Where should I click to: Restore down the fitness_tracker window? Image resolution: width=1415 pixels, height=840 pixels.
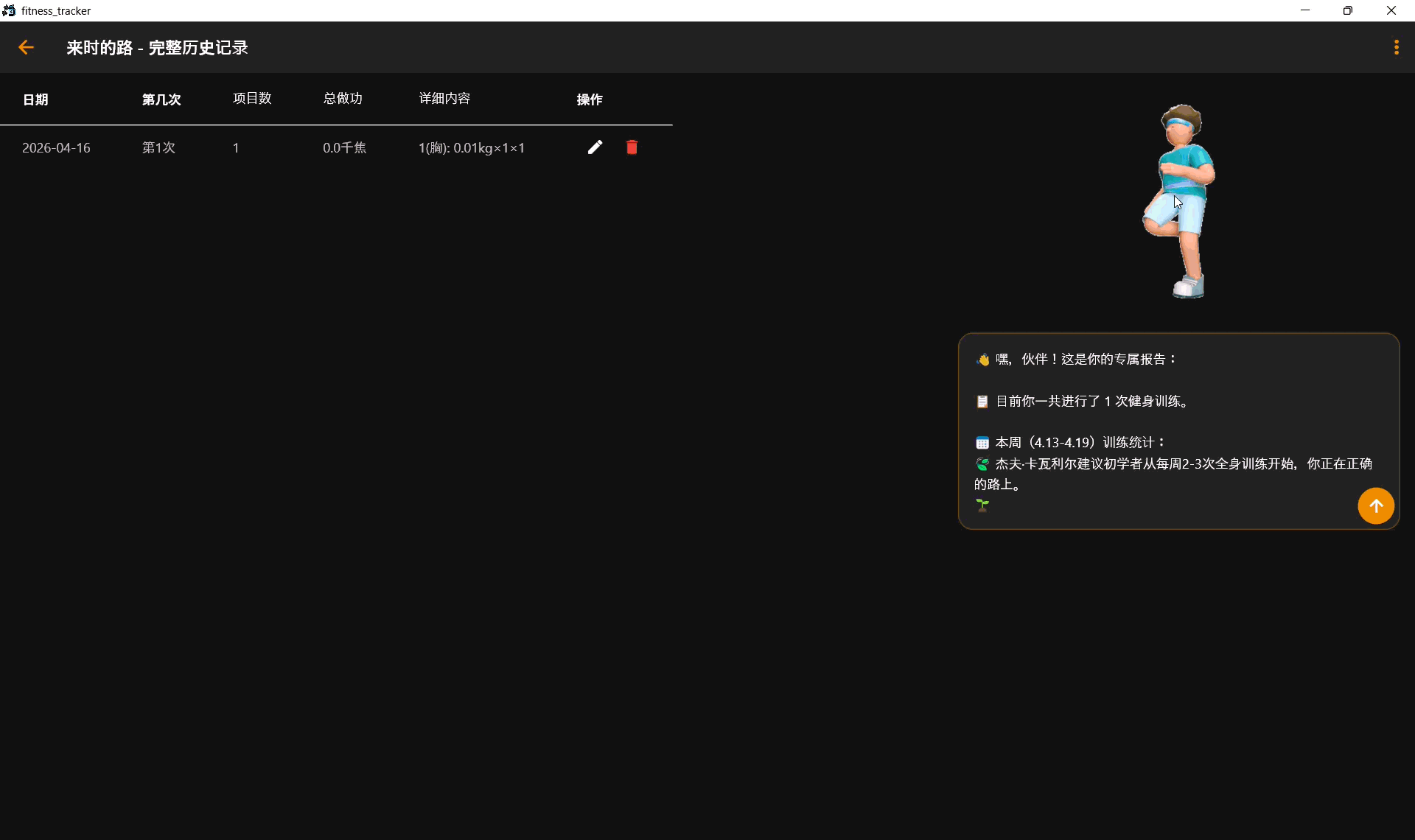[1348, 10]
